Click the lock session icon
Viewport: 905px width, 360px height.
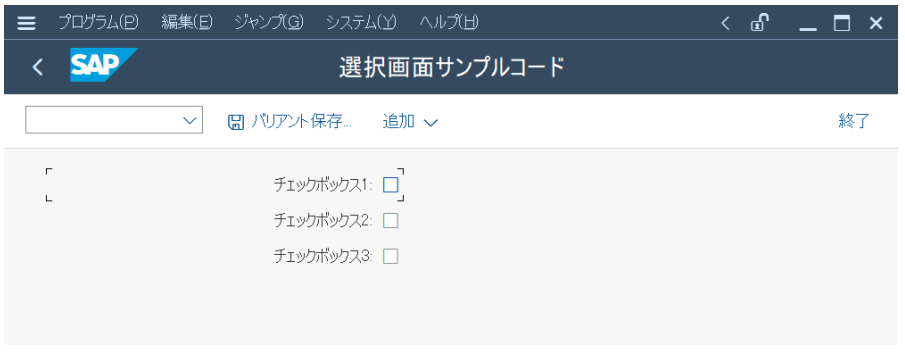click(759, 23)
